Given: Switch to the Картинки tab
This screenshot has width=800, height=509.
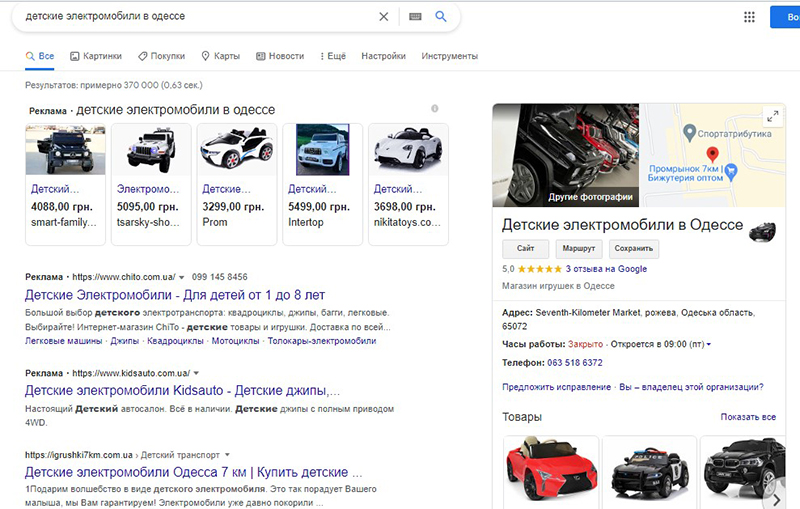Looking at the screenshot, I should click(x=96, y=56).
